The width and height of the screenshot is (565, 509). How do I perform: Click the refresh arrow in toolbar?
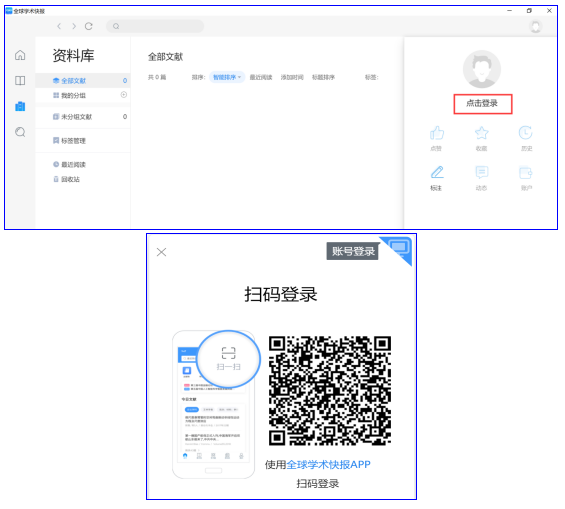(89, 26)
